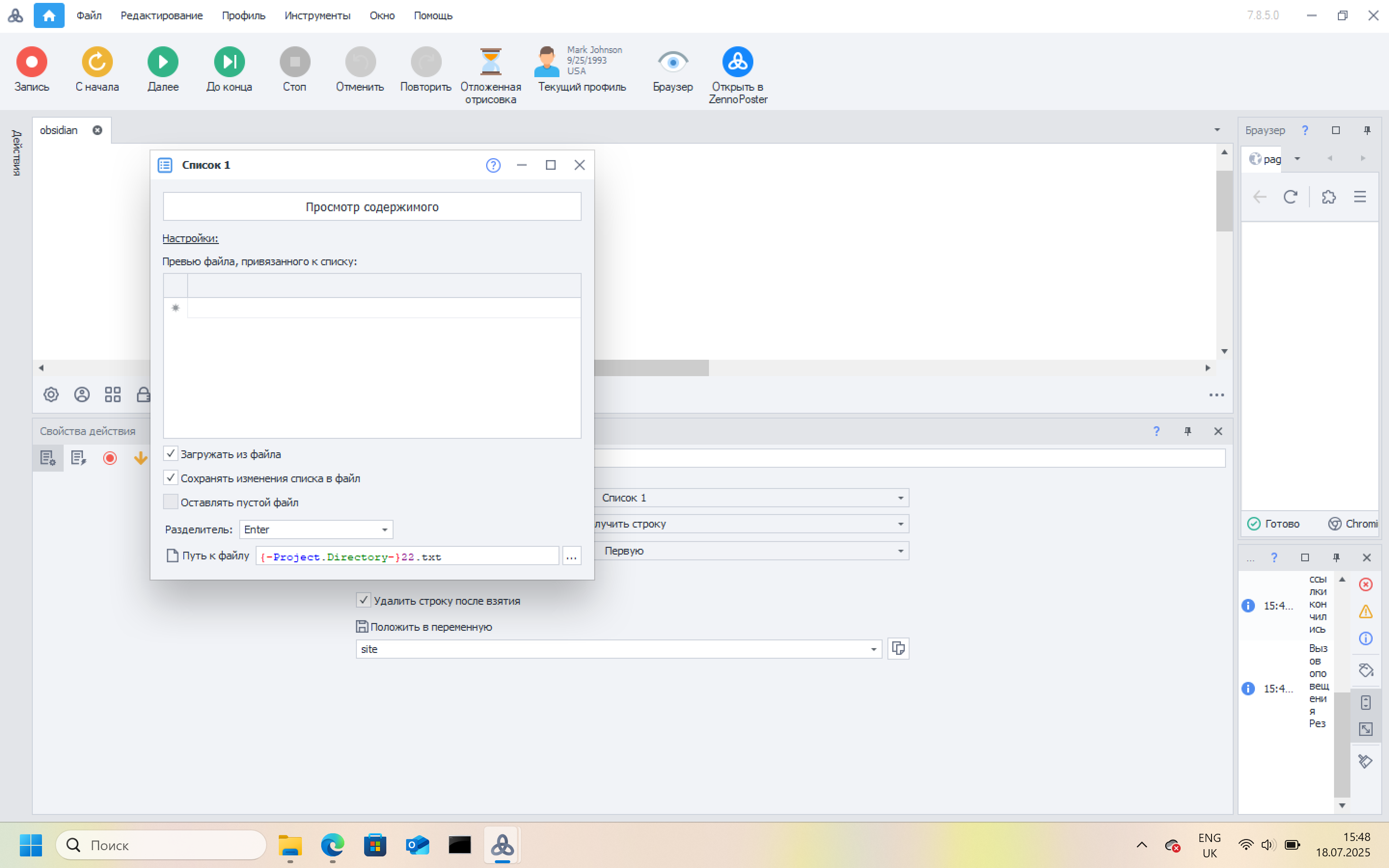Open the Помощь menu
This screenshot has width=1389, height=868.
(x=433, y=15)
